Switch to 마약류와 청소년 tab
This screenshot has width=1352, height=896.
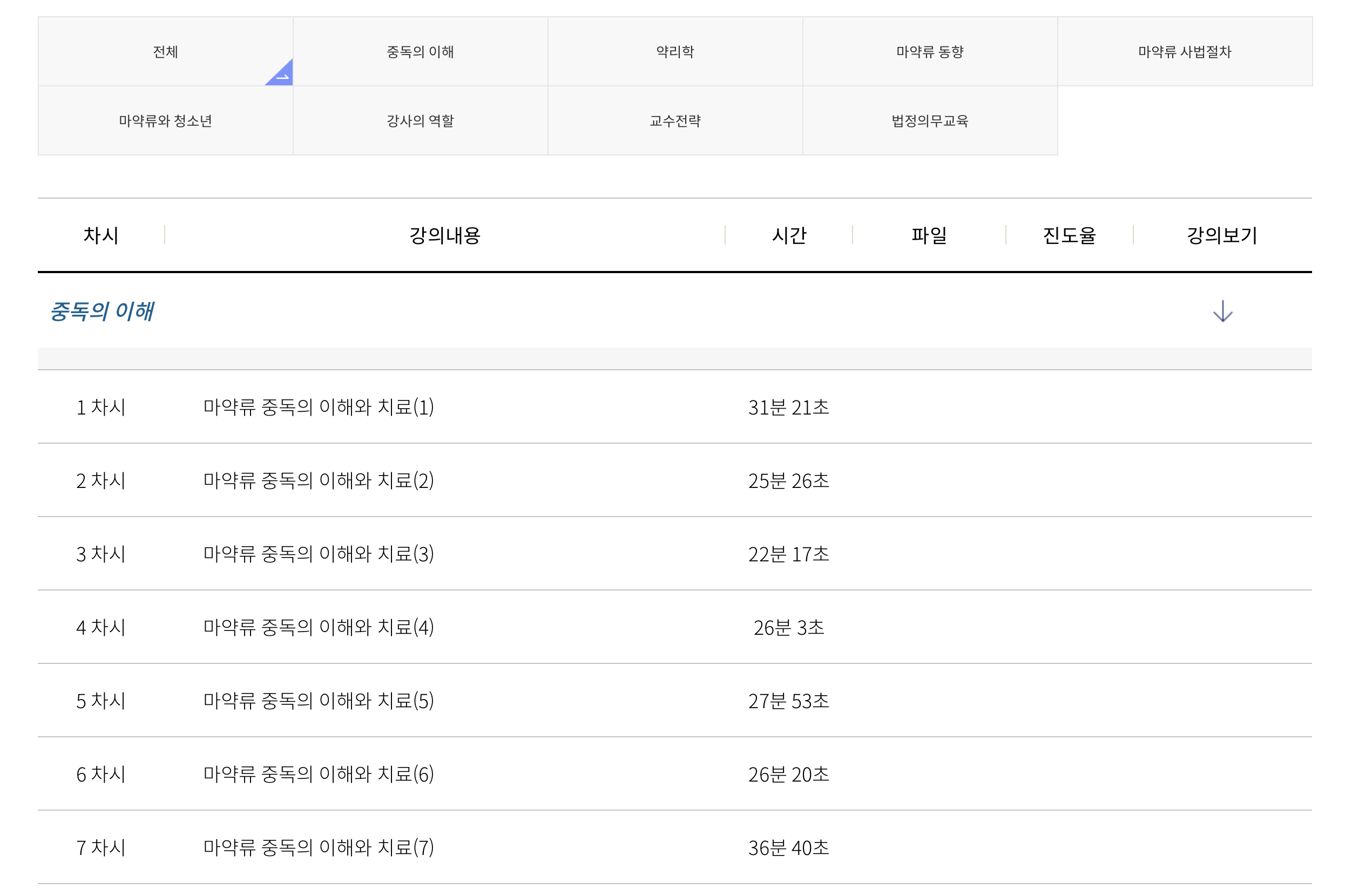click(165, 120)
